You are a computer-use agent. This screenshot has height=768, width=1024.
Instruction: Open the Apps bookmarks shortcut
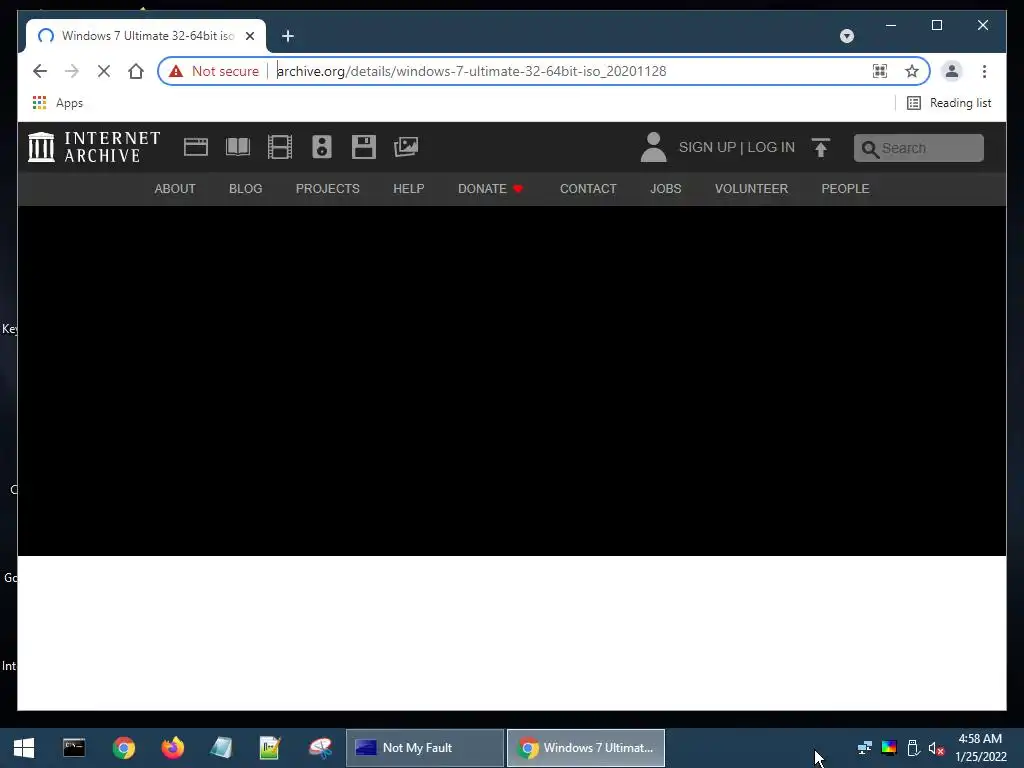58,103
